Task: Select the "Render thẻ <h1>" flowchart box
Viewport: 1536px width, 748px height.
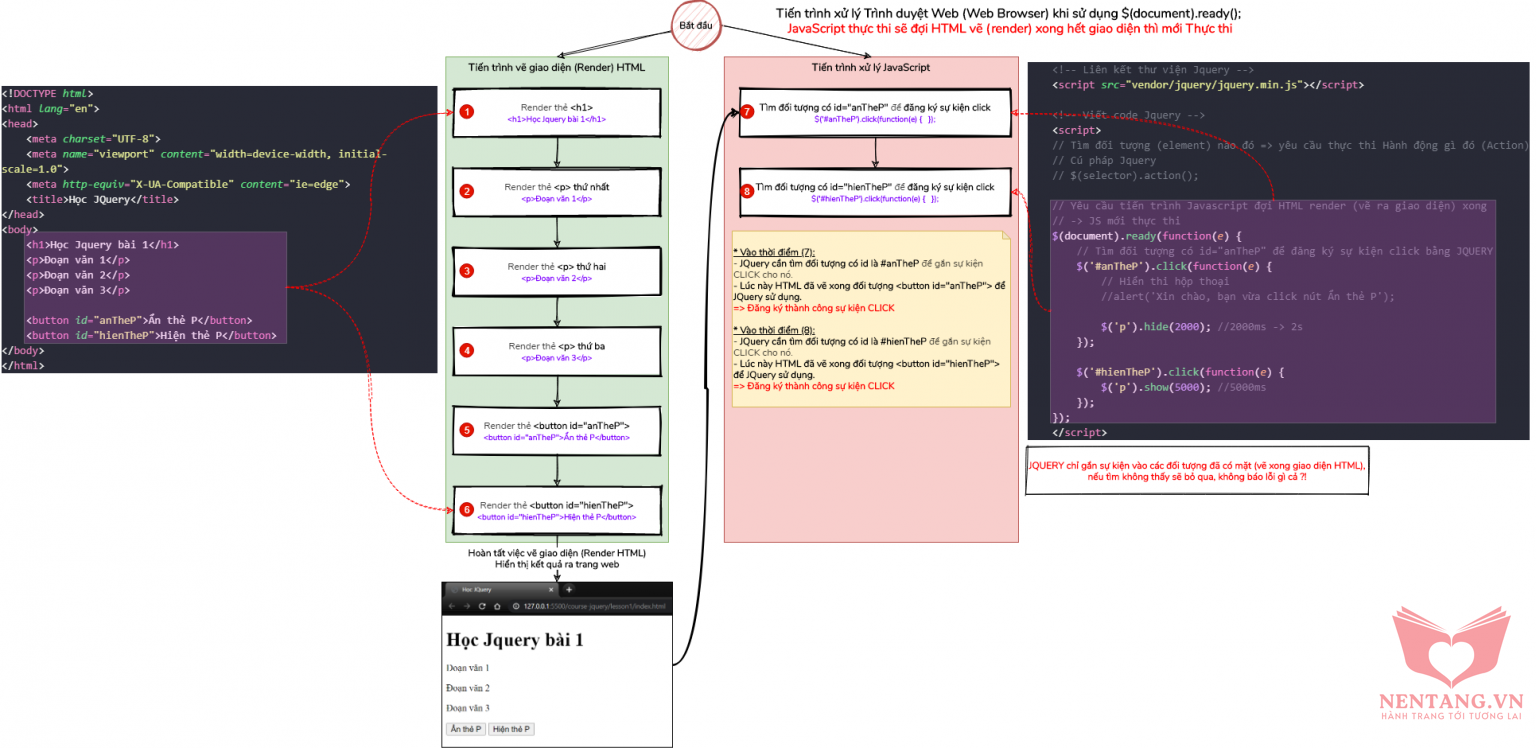Action: coord(557,112)
